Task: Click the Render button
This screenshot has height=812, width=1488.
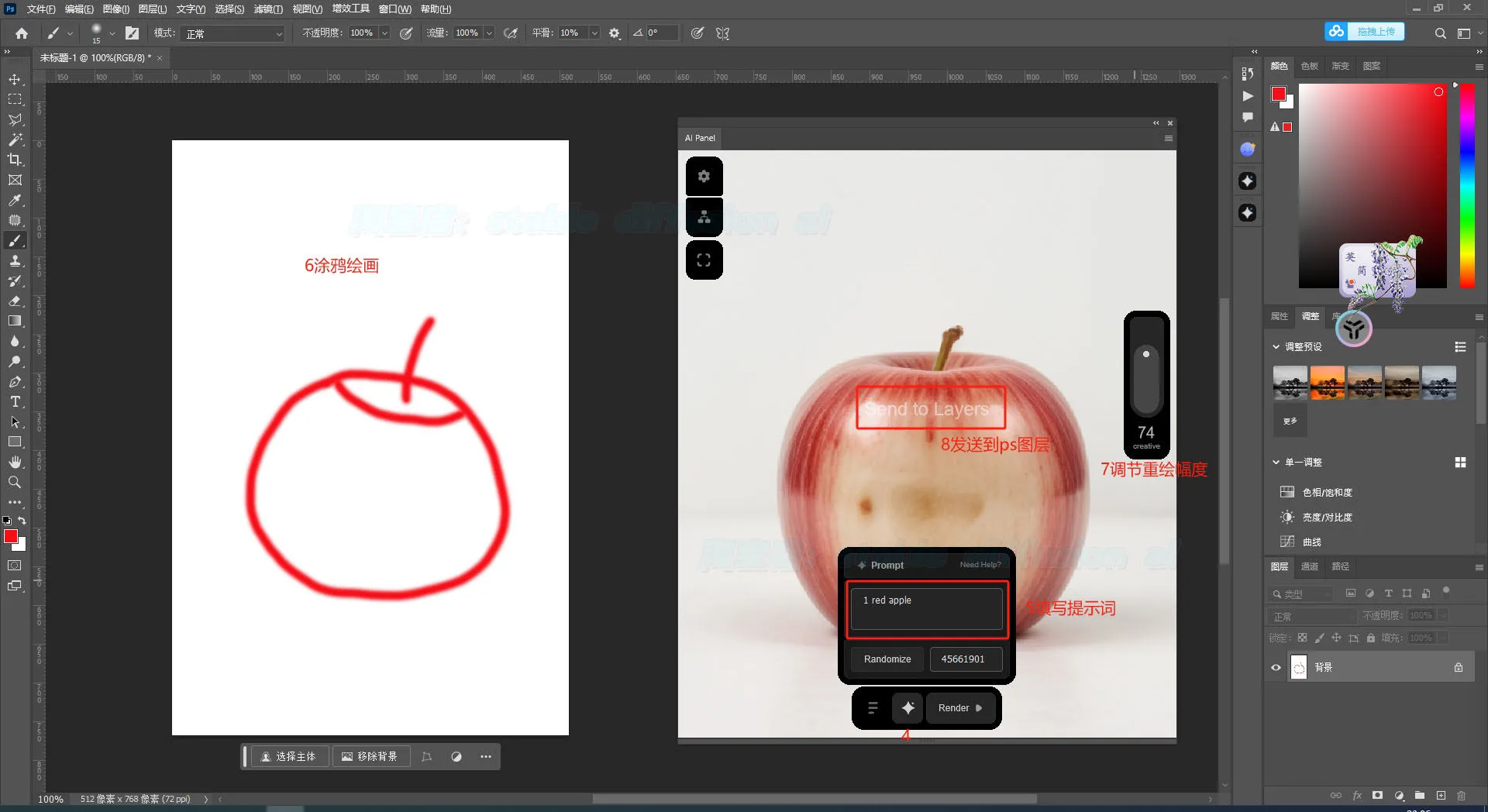Action: [x=959, y=707]
